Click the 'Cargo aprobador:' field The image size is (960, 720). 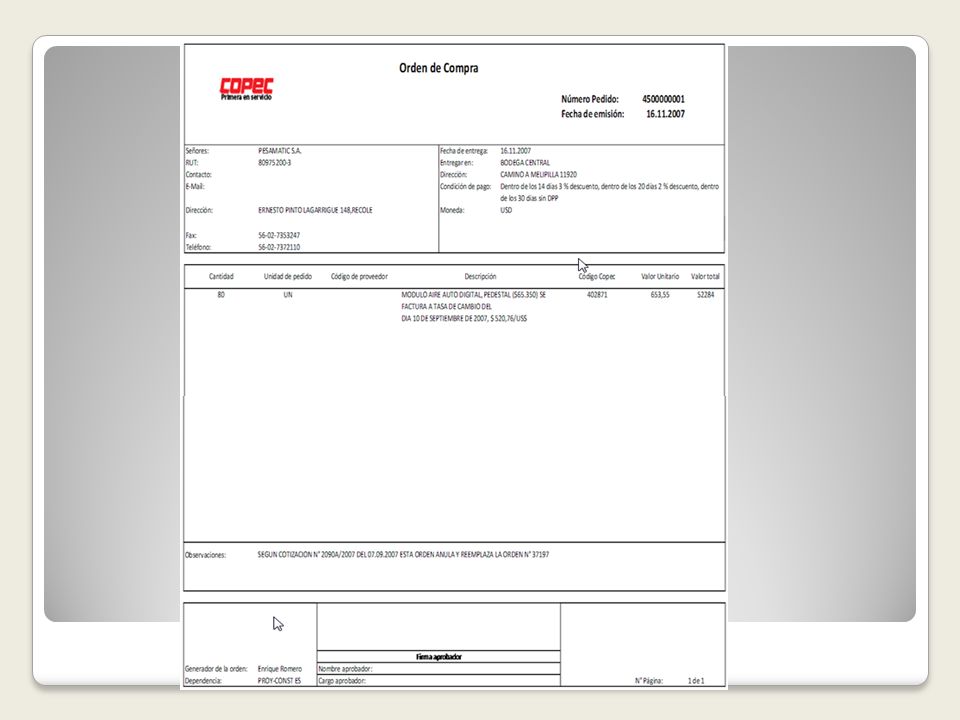(x=438, y=680)
